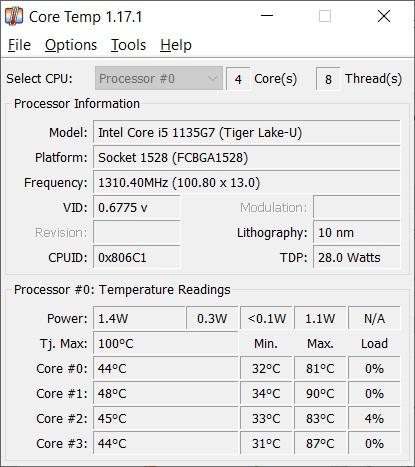Select the Frequency field value 1310.40MHz
This screenshot has height=467, width=415.
[246, 183]
